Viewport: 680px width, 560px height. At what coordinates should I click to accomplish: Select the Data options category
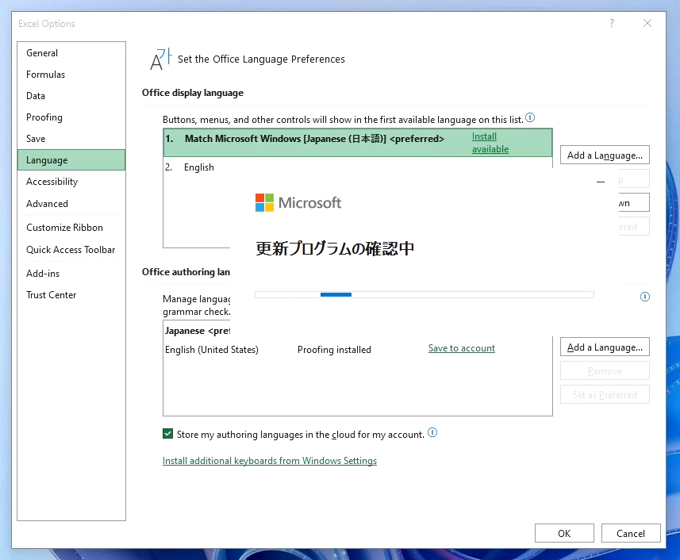[x=36, y=96]
